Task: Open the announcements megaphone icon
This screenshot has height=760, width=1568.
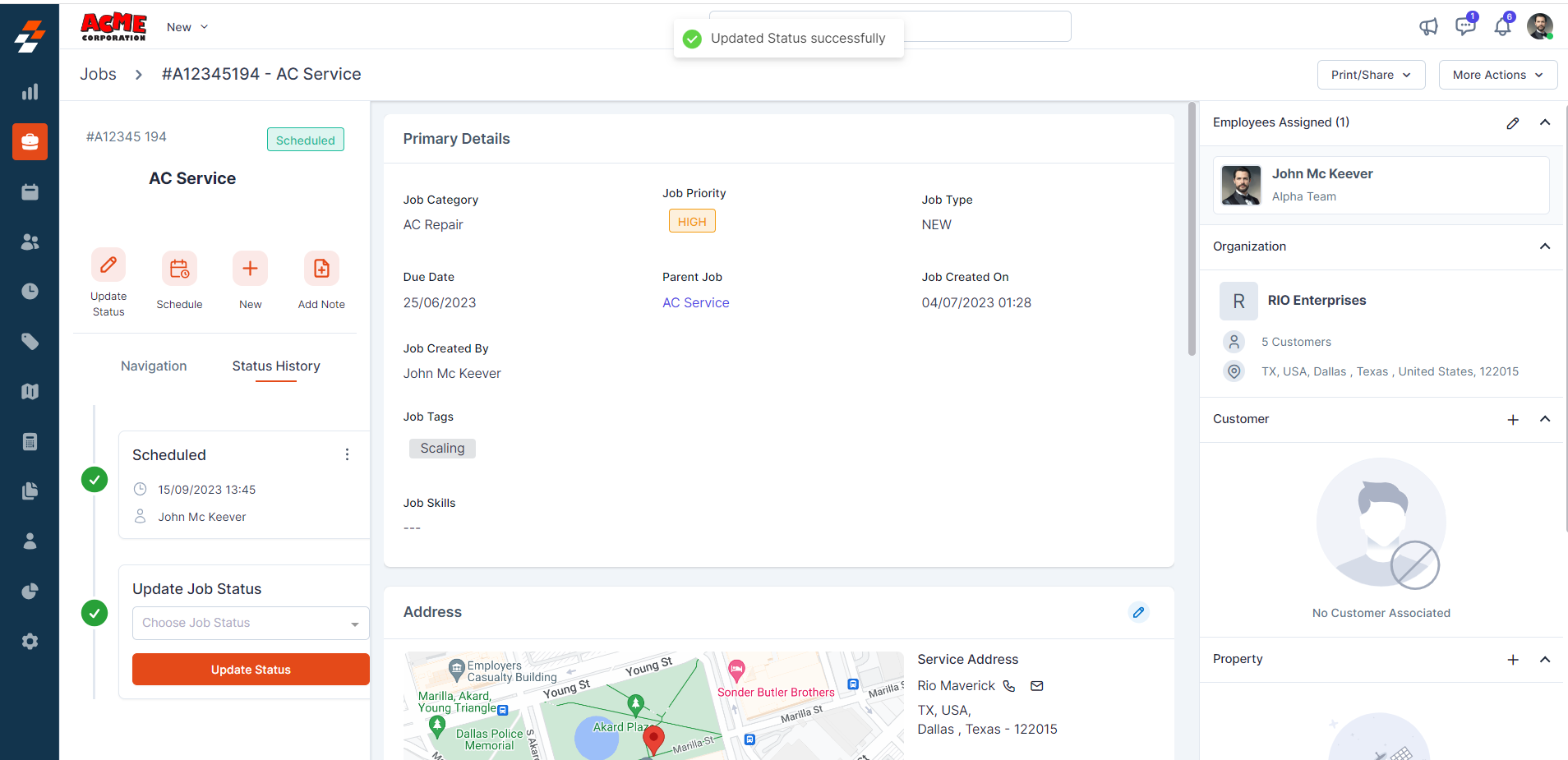Action: coord(1428,26)
